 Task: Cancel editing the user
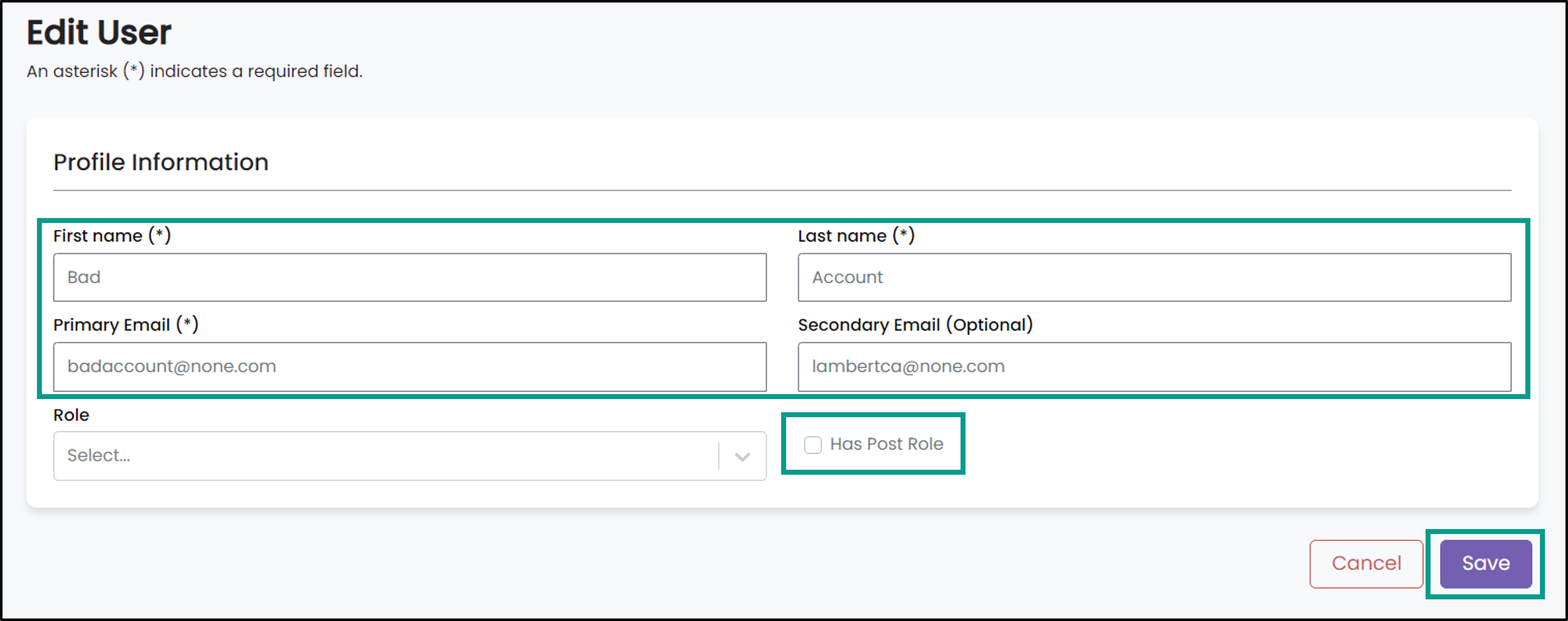pyautogui.click(x=1366, y=564)
